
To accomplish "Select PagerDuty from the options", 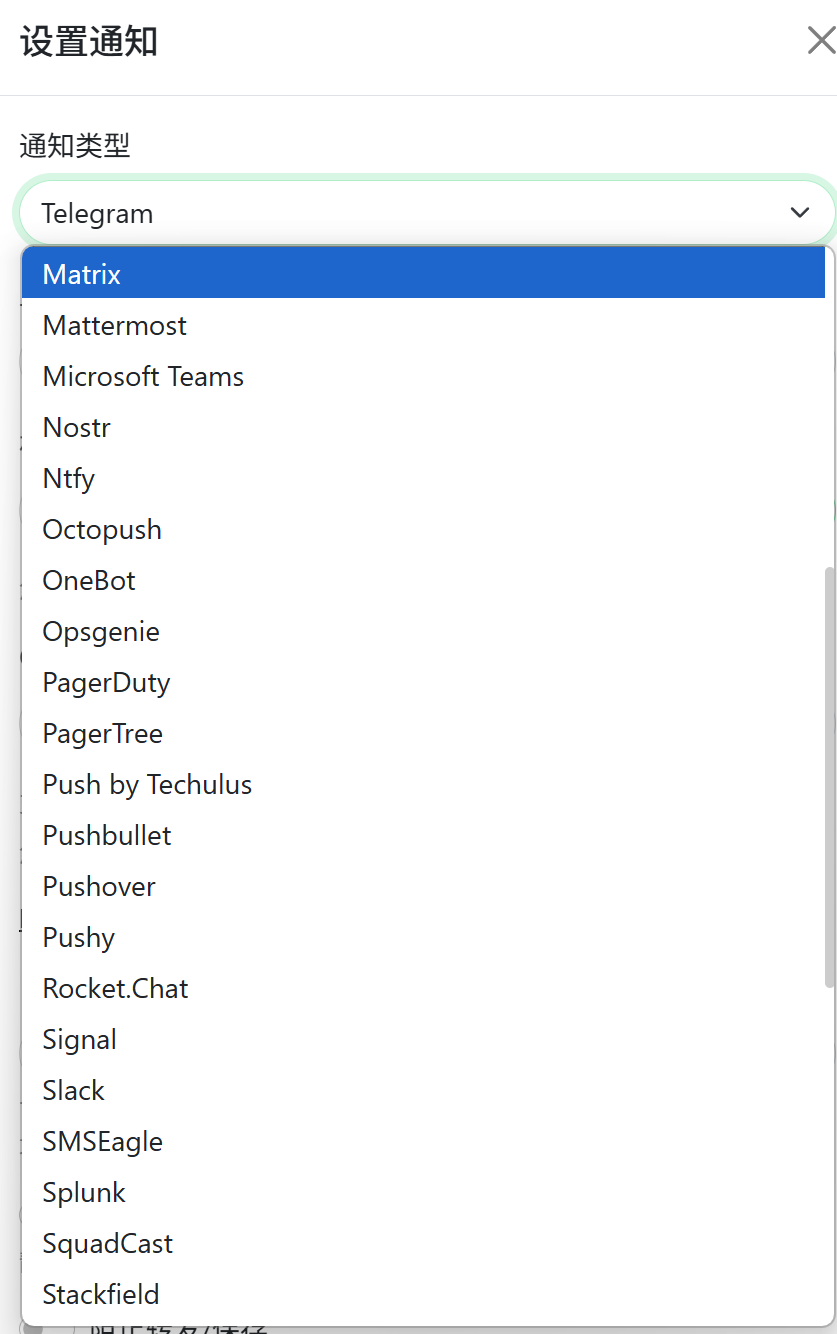I will (x=106, y=682).
